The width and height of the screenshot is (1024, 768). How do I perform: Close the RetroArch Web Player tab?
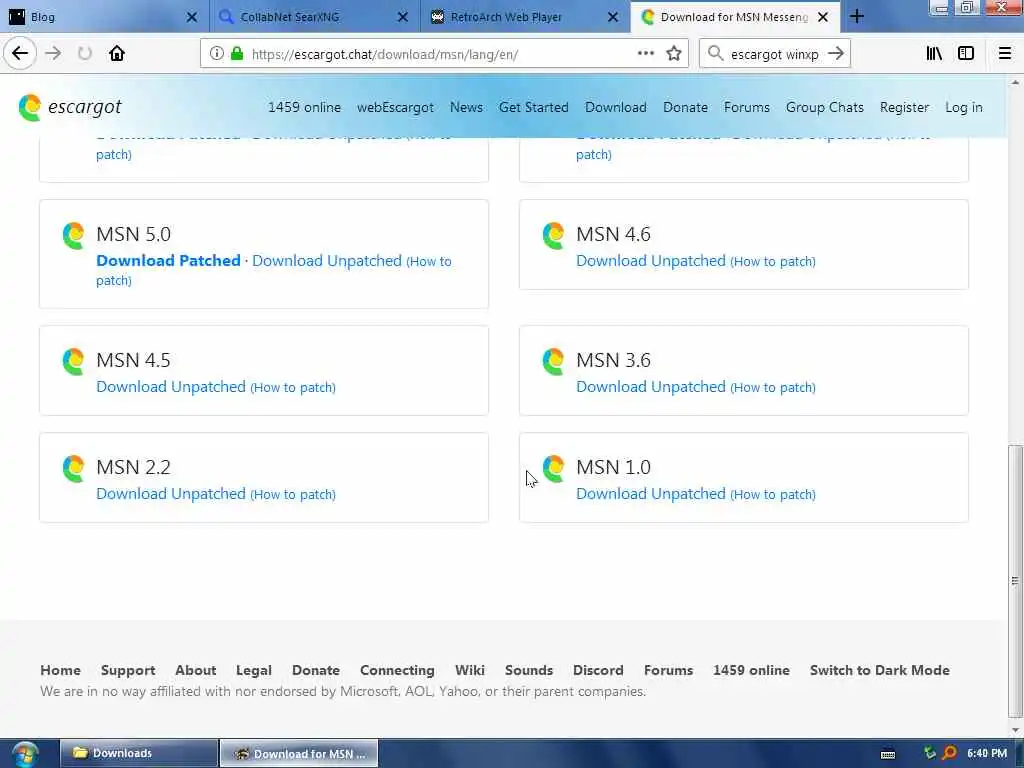click(x=613, y=17)
